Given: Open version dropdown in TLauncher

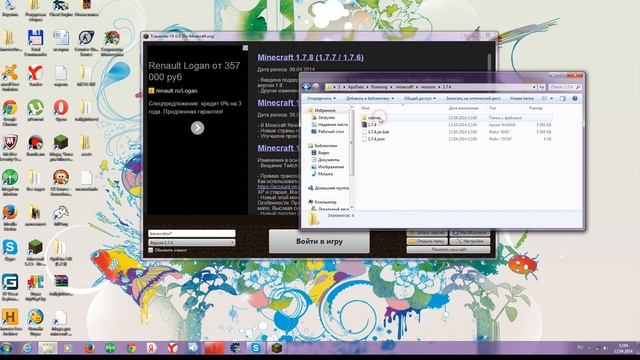Looking at the screenshot, I should [192, 242].
